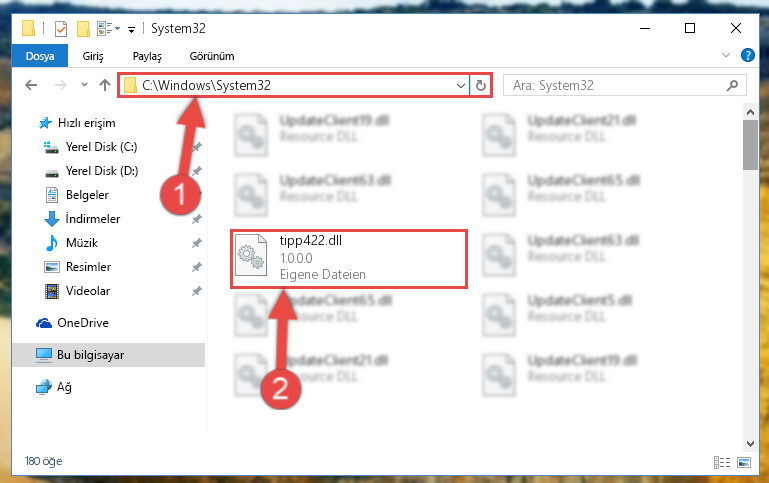Switch to the Görünüm ribbon tab

coord(212,56)
